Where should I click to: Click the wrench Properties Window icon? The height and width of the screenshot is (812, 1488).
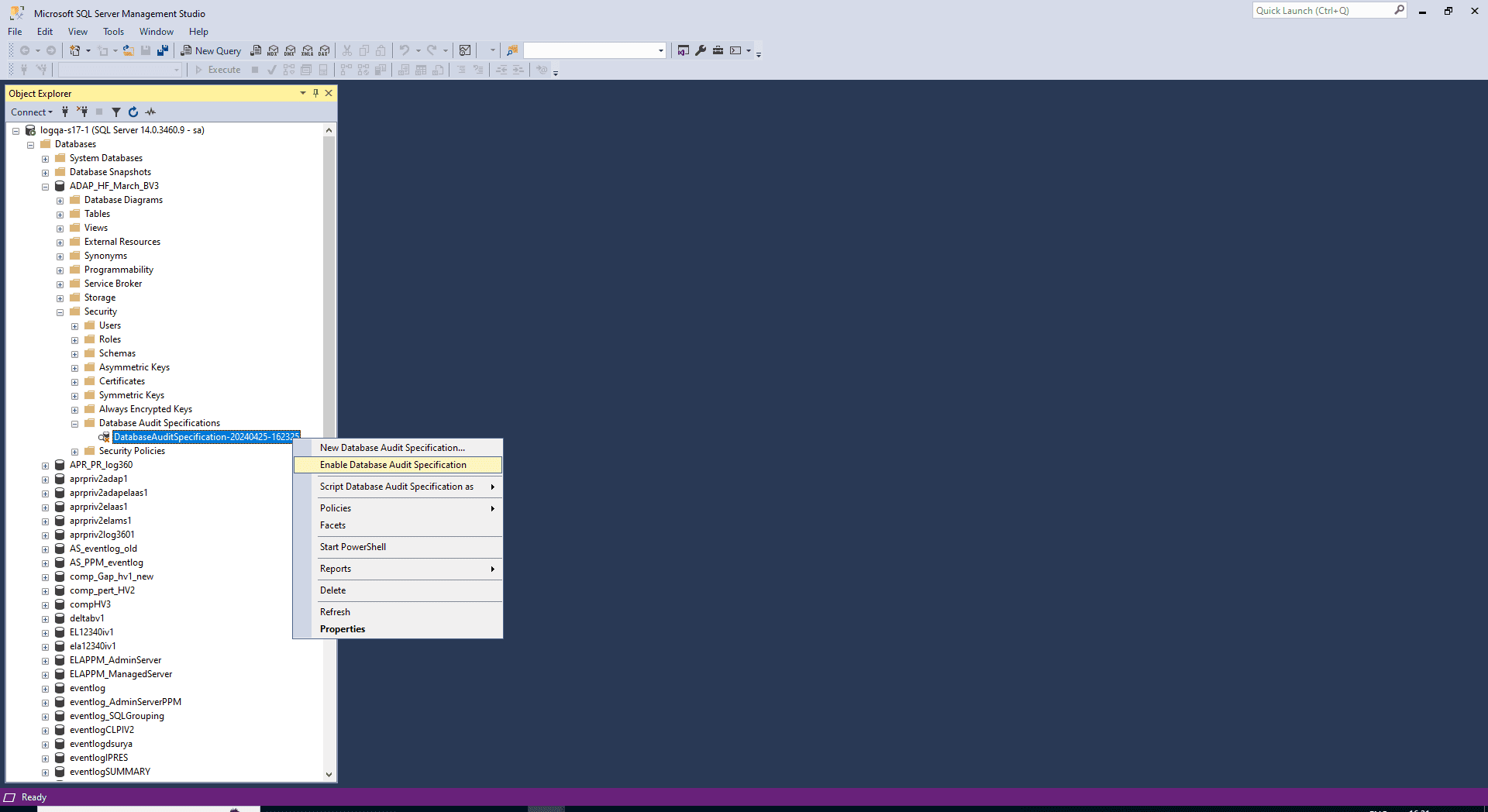coord(701,50)
